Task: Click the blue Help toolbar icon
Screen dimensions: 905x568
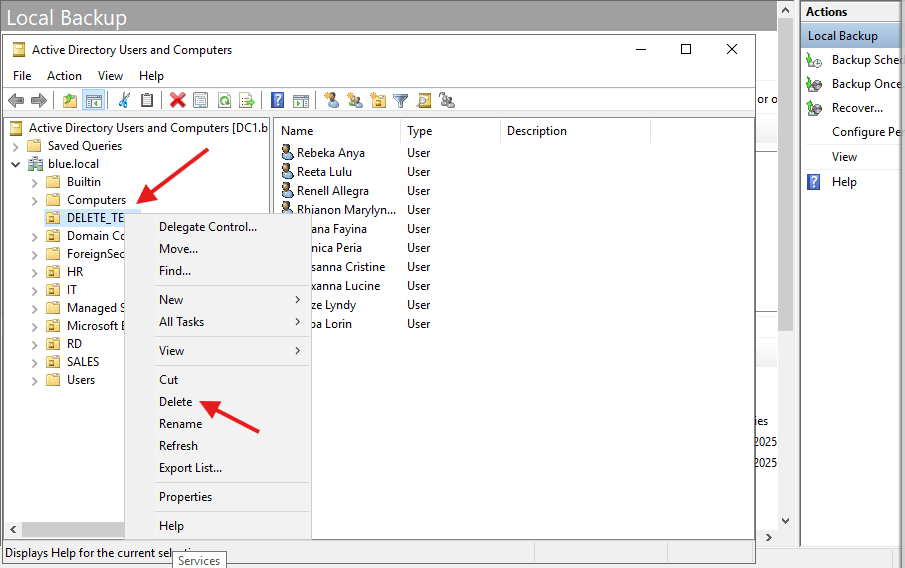Action: (277, 100)
